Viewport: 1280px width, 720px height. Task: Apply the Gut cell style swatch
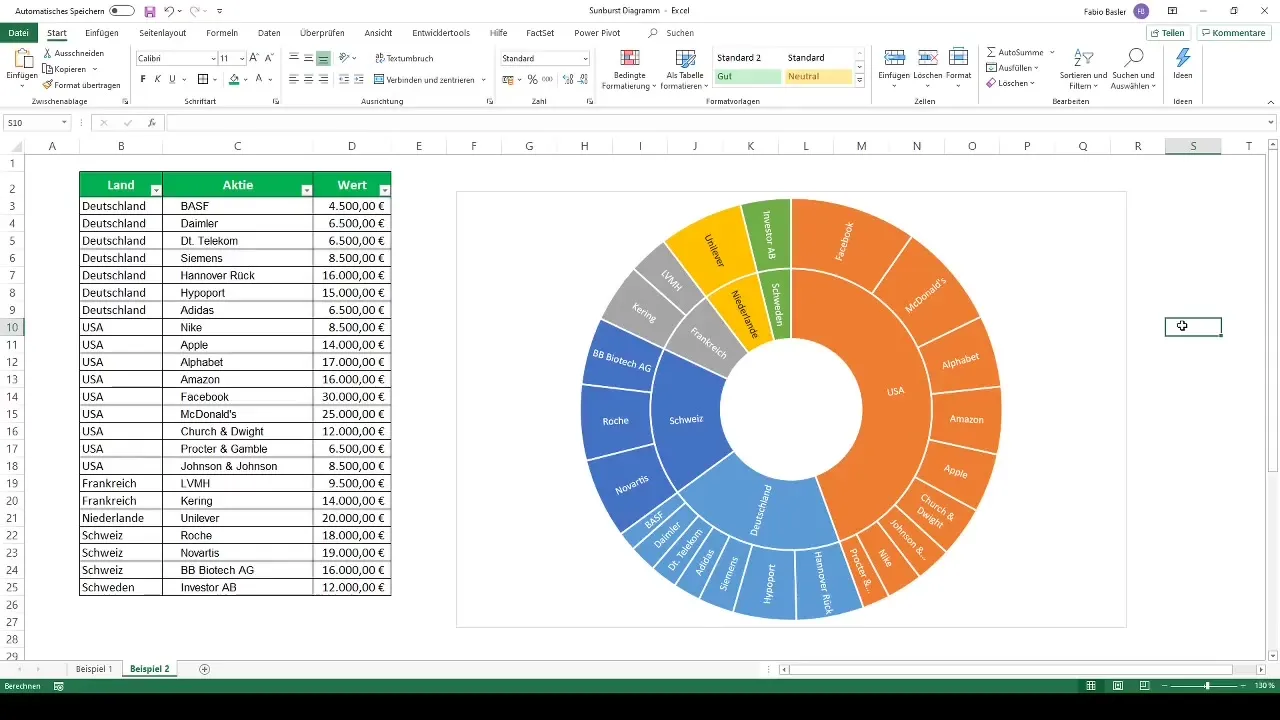click(748, 76)
